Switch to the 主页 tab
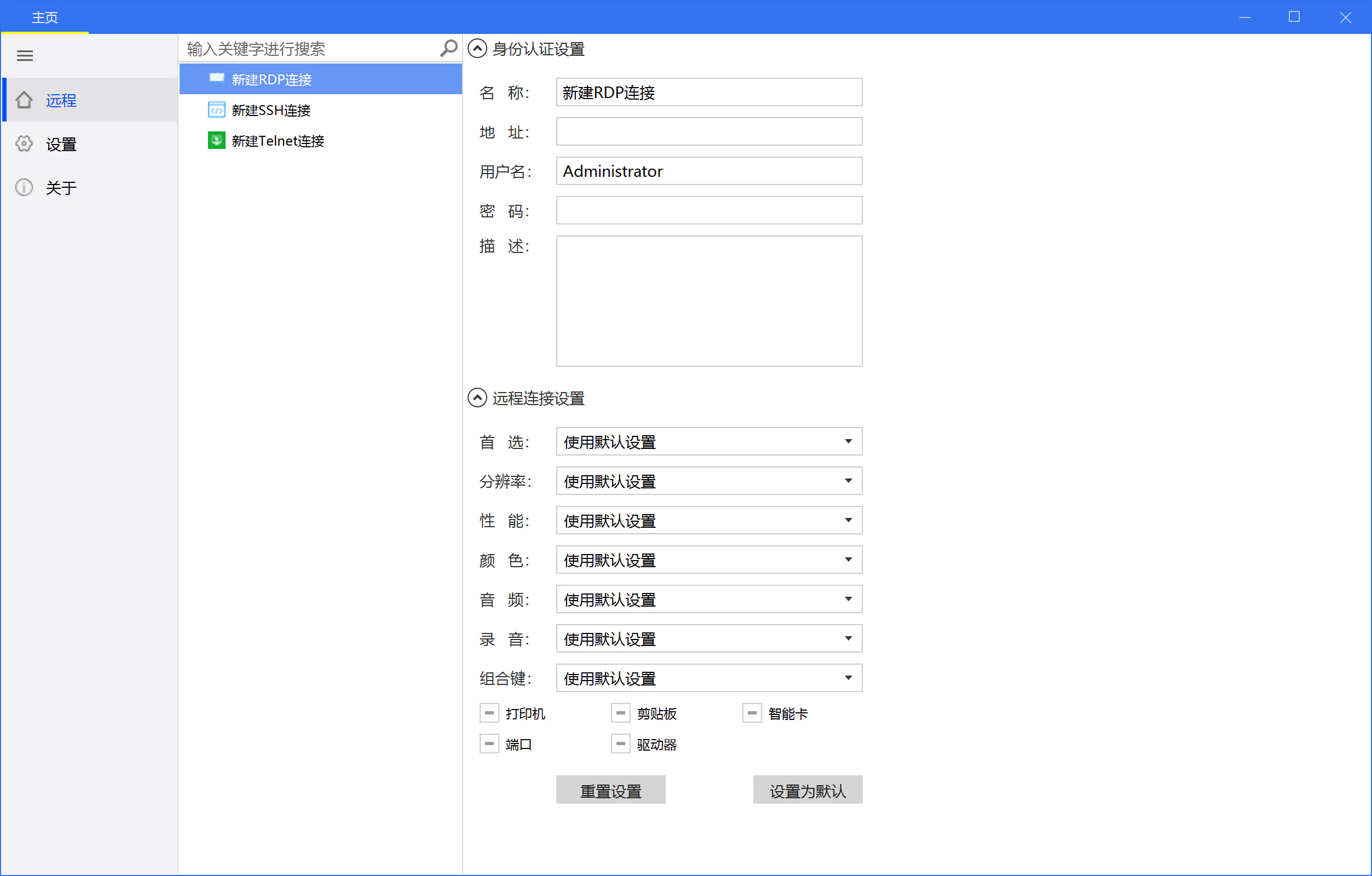The height and width of the screenshot is (876, 1372). 44,16
